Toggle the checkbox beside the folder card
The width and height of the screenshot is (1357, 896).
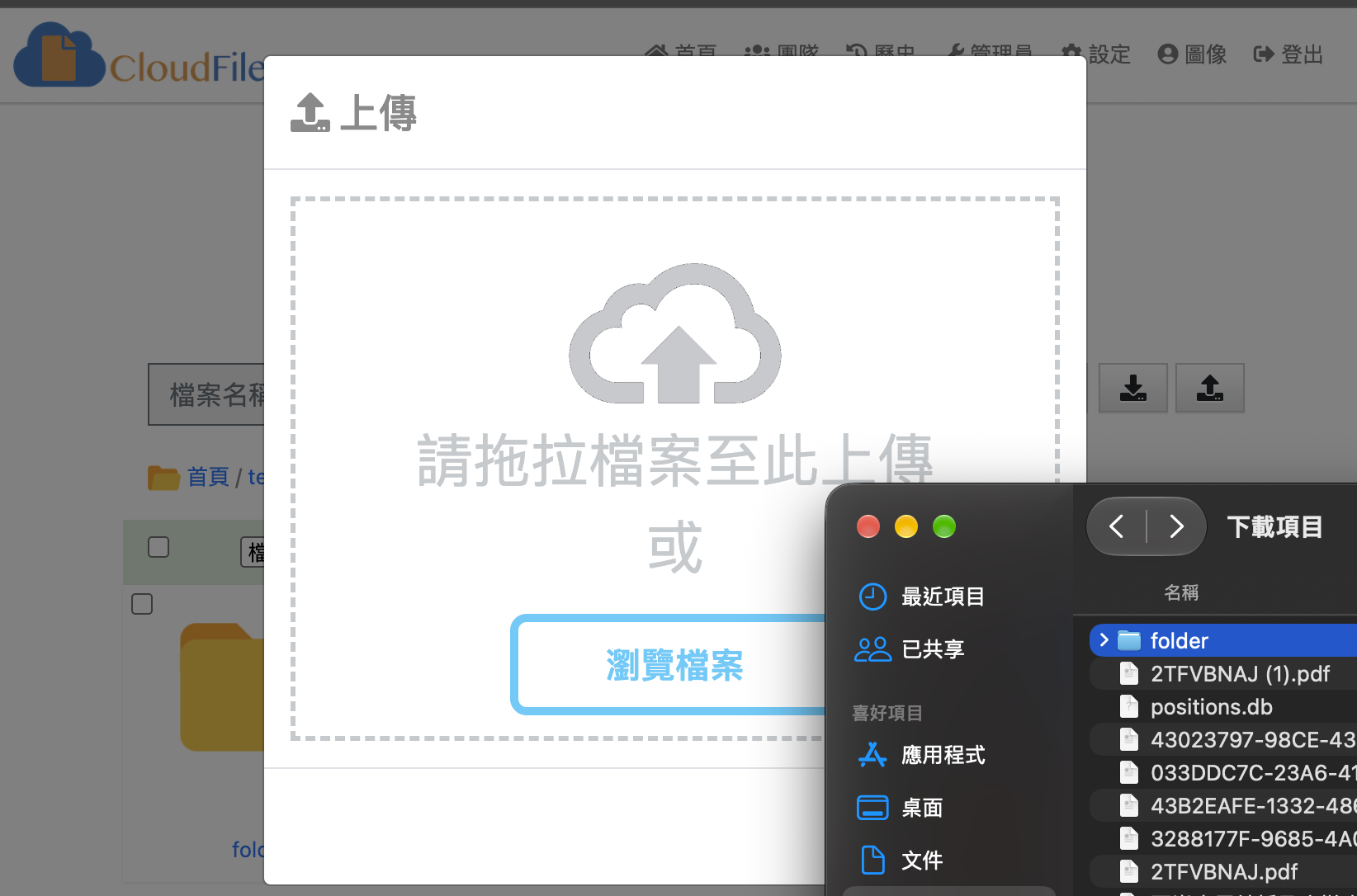point(142,604)
